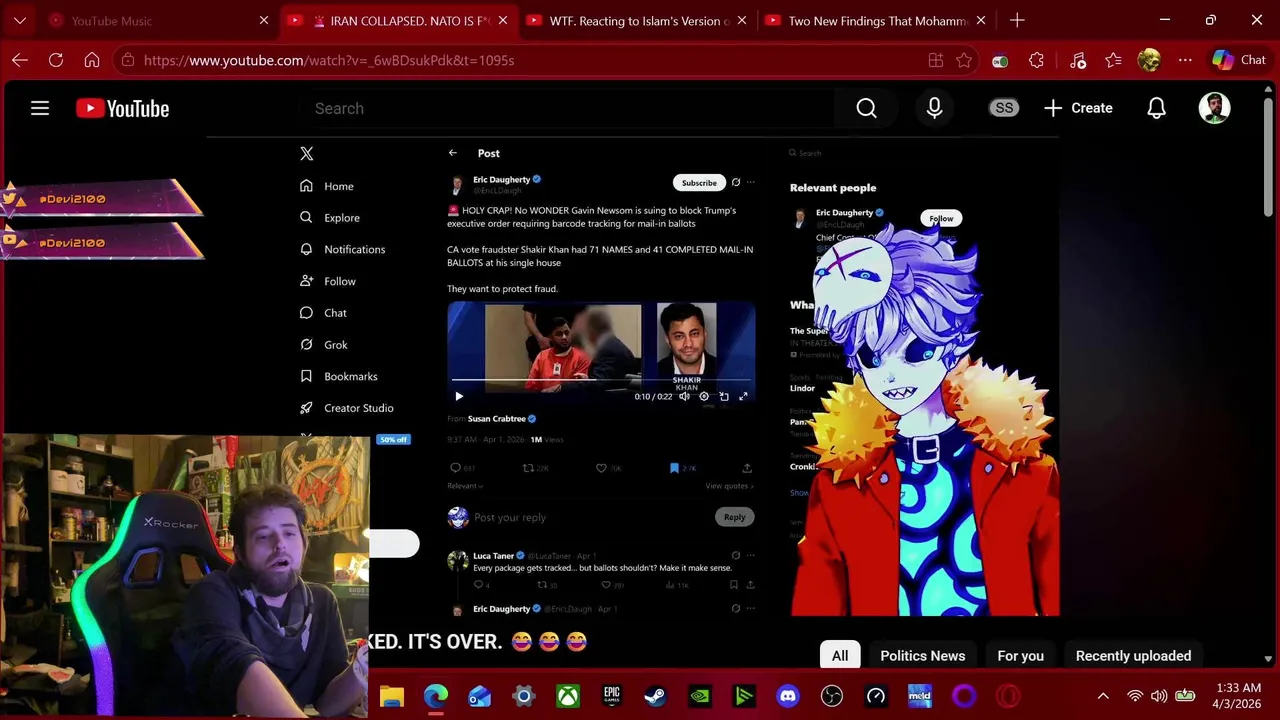Open the Copilot Chat button
Screen dimensions: 1280x720
(1239, 60)
